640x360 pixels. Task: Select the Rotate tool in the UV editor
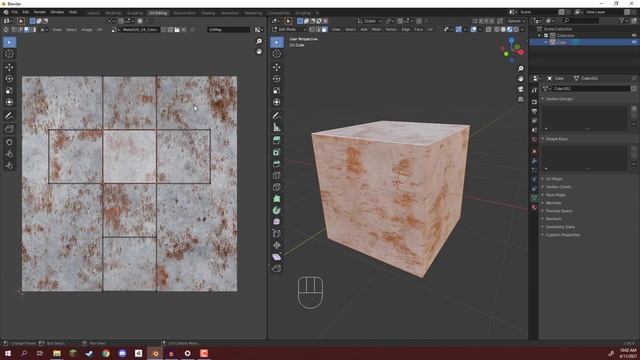[x=9, y=79]
